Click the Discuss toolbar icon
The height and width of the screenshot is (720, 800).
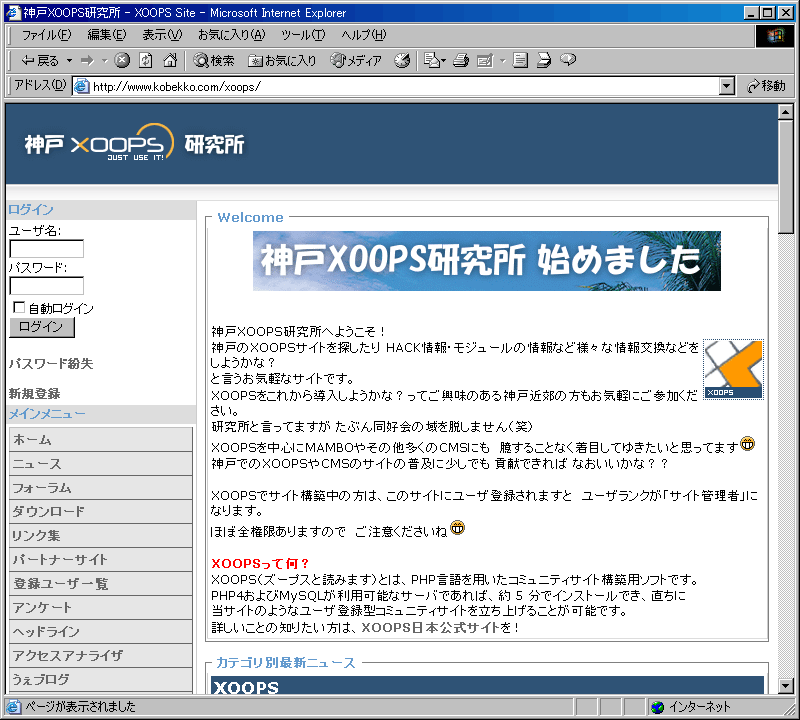click(520, 61)
